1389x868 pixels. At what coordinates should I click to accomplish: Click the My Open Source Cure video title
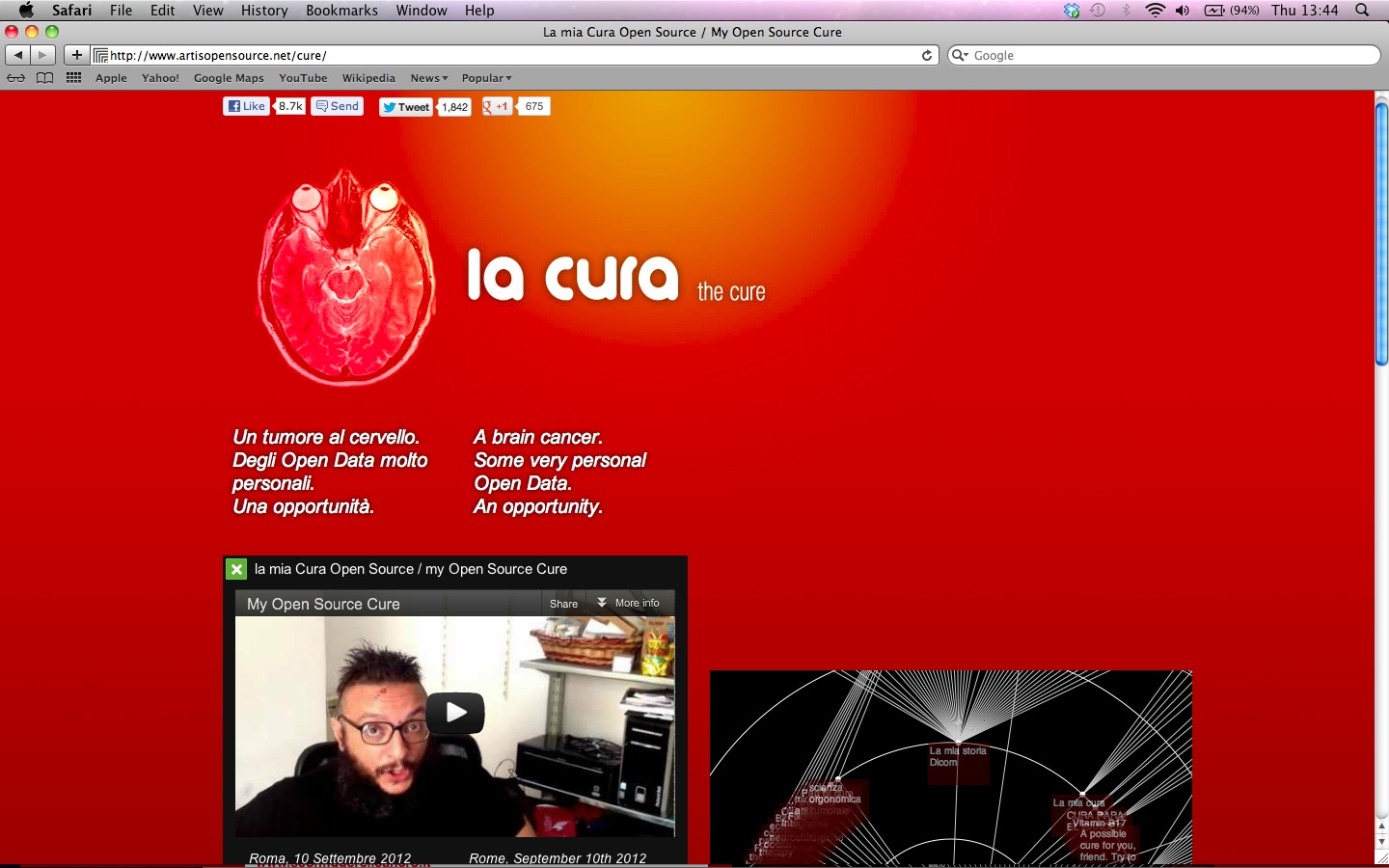click(x=323, y=604)
